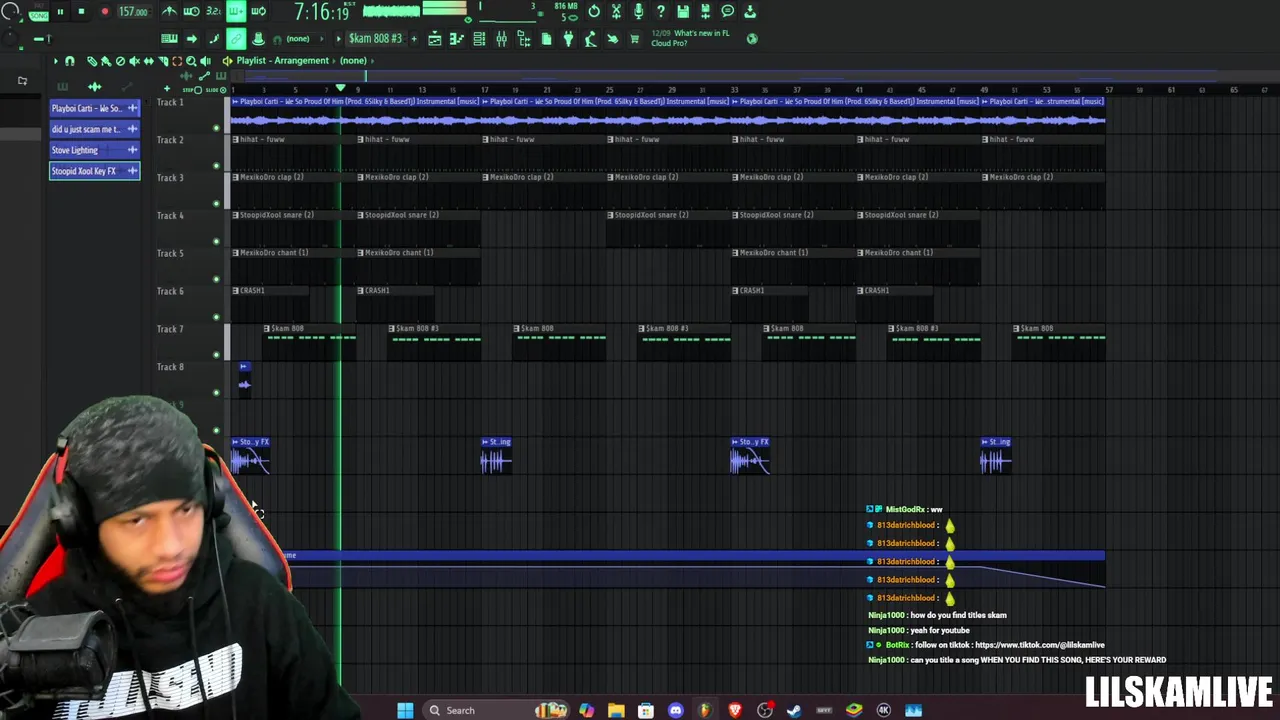Click the Playlist - Arrangement title
Screen dimensions: 1280x720
point(283,61)
